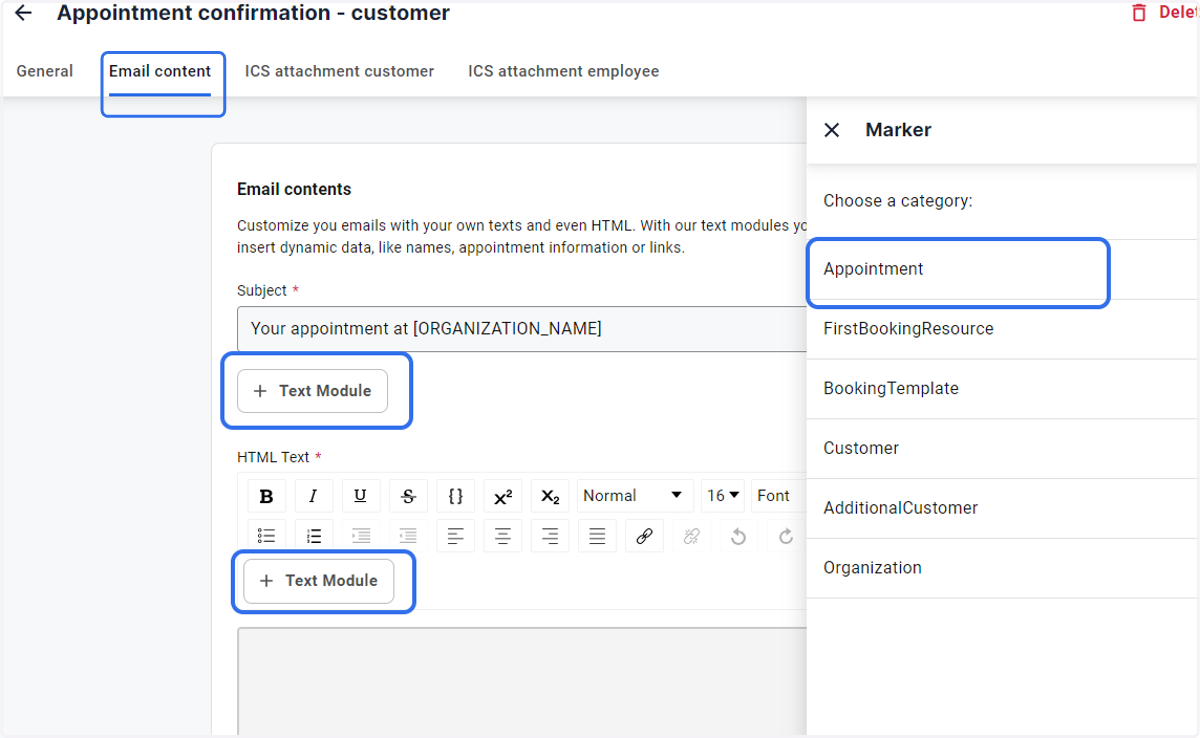Open the font size 16 dropdown

724,496
